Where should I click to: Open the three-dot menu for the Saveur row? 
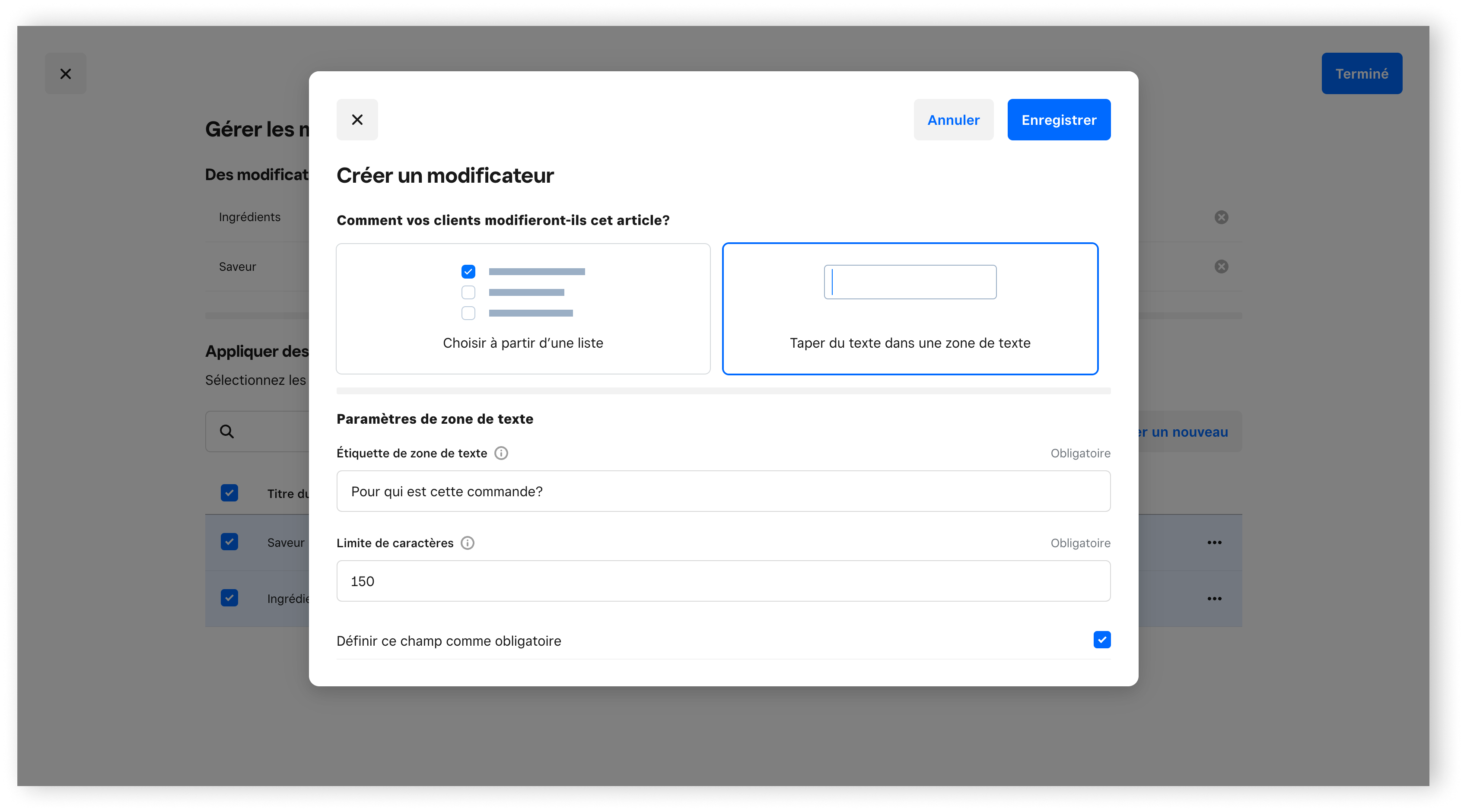[x=1214, y=542]
